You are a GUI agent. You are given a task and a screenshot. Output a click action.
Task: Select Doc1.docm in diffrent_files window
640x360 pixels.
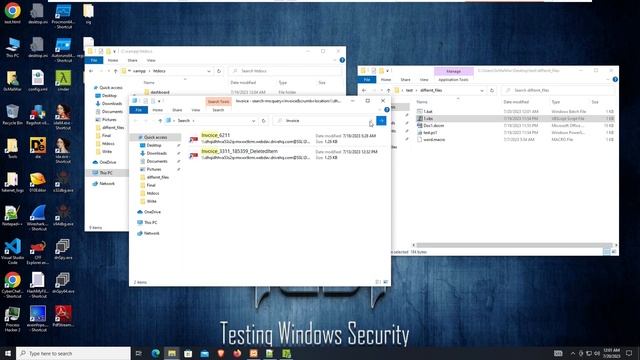(x=433, y=125)
